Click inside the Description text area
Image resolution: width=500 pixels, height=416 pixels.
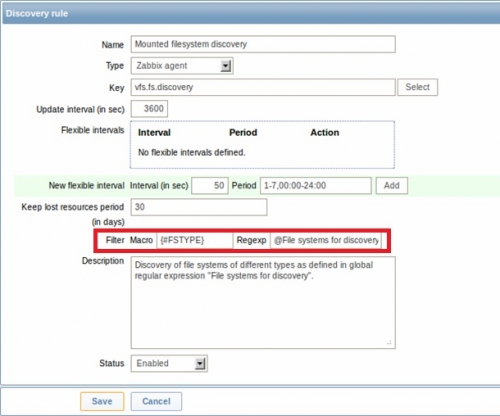pos(263,303)
